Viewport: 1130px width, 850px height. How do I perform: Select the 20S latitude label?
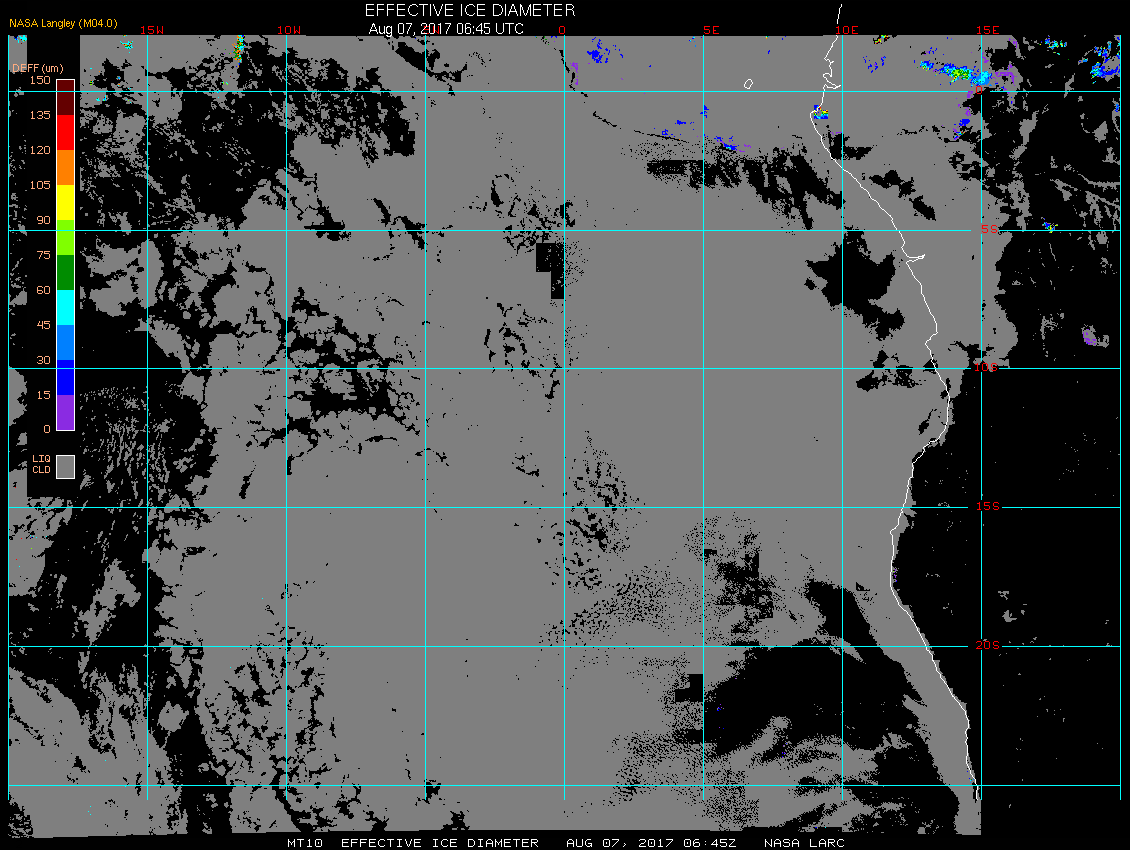tap(988, 645)
